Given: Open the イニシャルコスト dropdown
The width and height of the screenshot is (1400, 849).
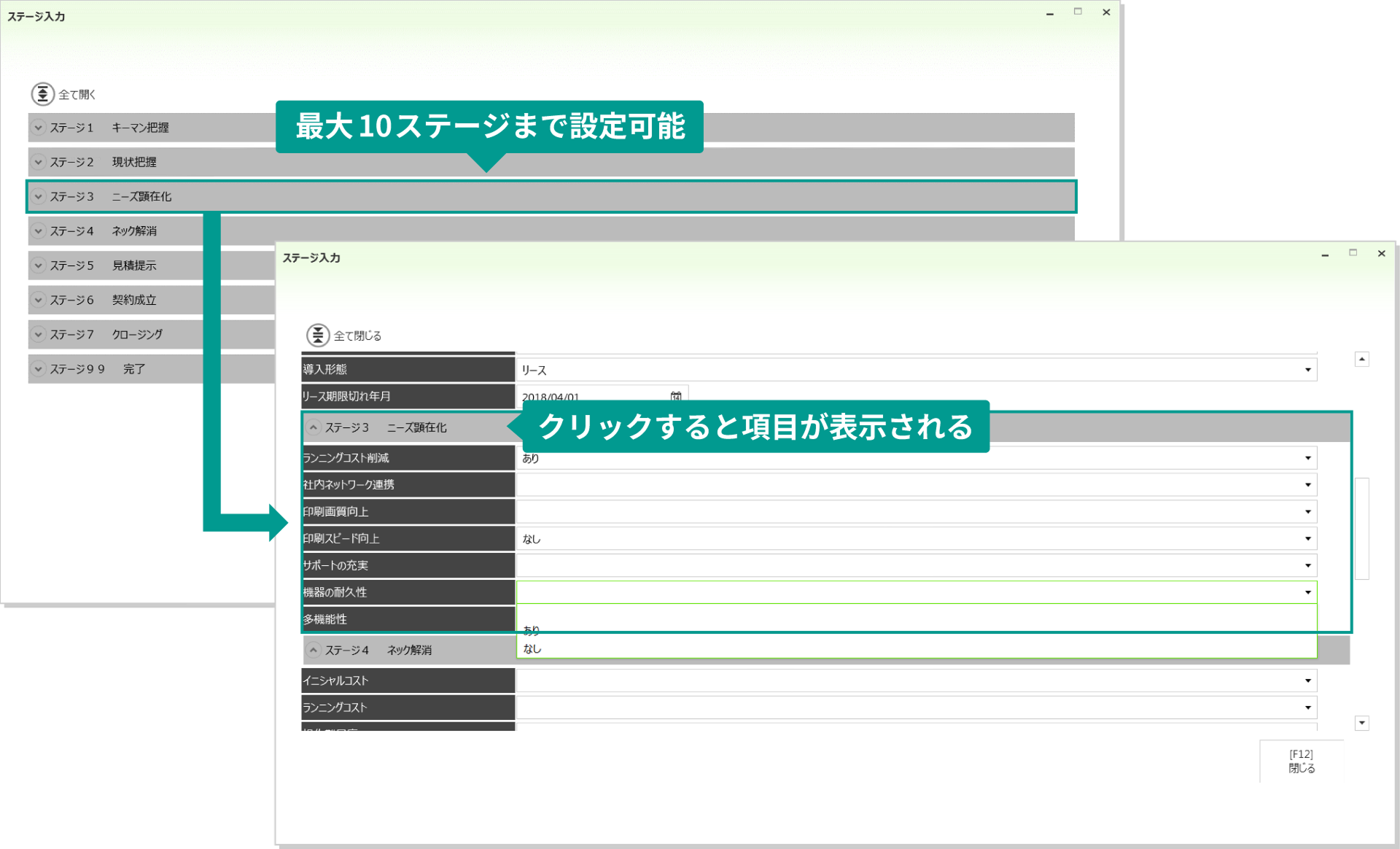Looking at the screenshot, I should [1307, 680].
